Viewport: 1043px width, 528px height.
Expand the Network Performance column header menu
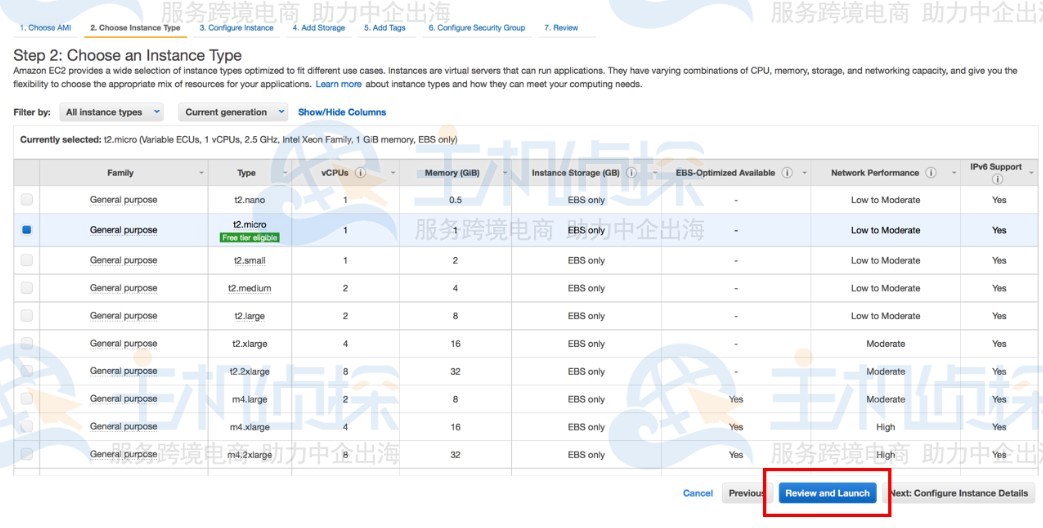[953, 173]
